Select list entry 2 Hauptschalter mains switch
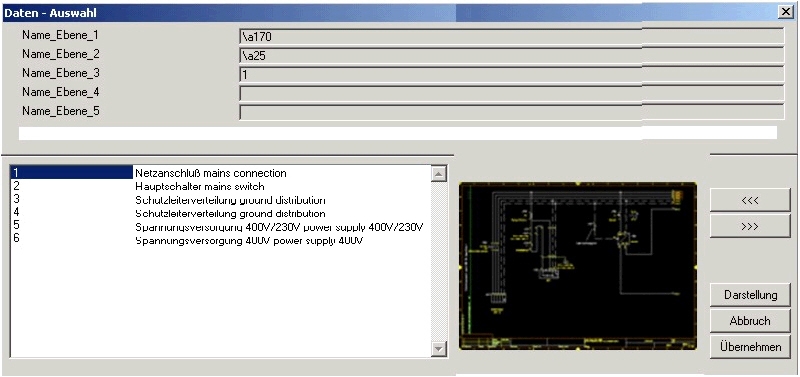This screenshot has width=800, height=377. pos(220,186)
